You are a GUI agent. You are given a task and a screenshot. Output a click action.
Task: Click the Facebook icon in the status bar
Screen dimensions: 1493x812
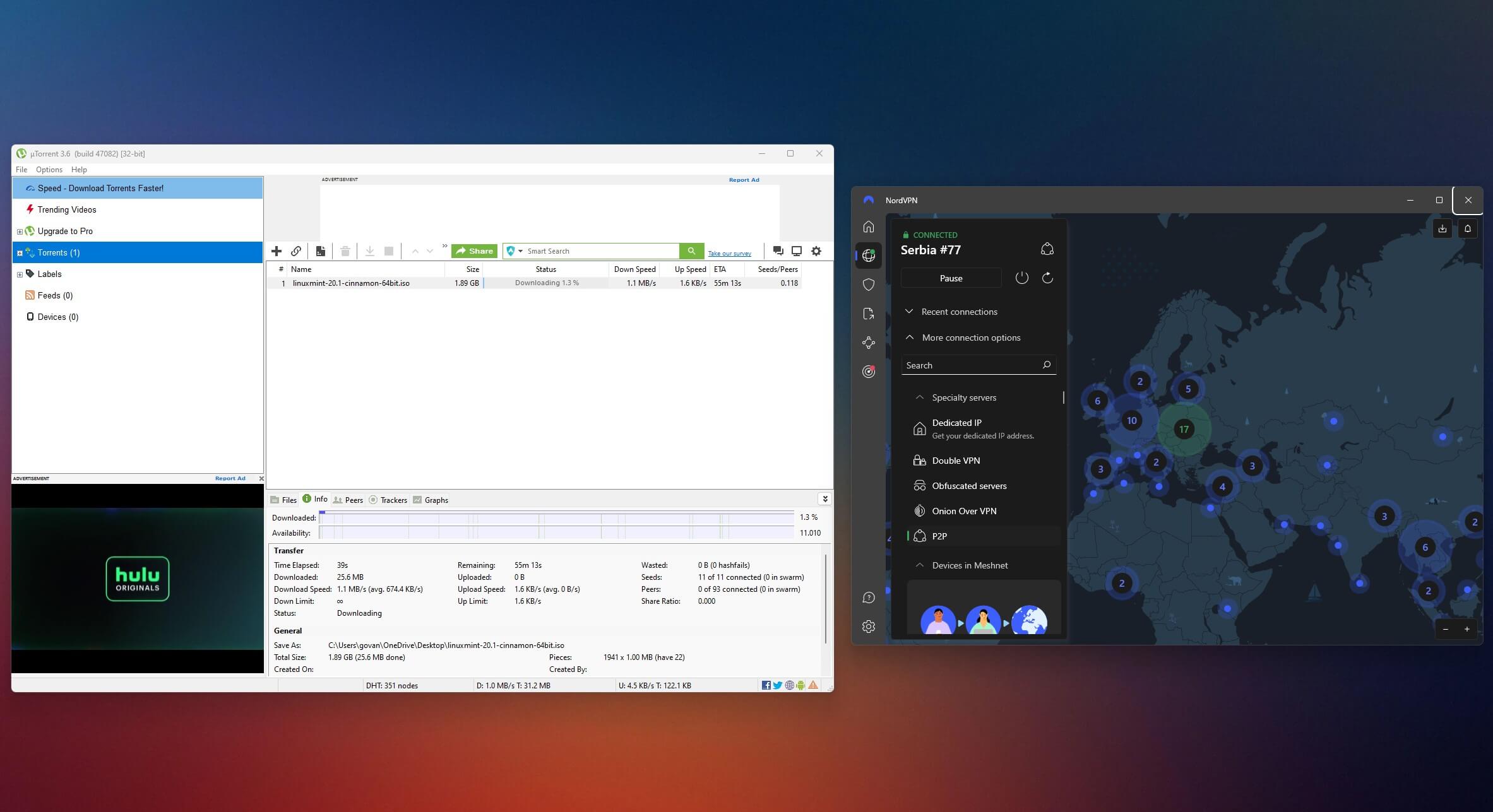[x=766, y=685]
